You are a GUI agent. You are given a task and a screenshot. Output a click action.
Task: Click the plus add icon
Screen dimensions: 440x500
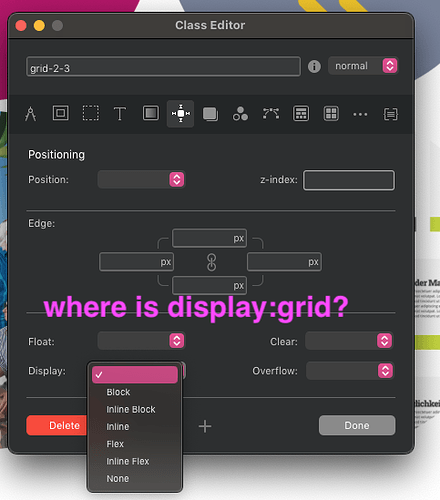205,426
